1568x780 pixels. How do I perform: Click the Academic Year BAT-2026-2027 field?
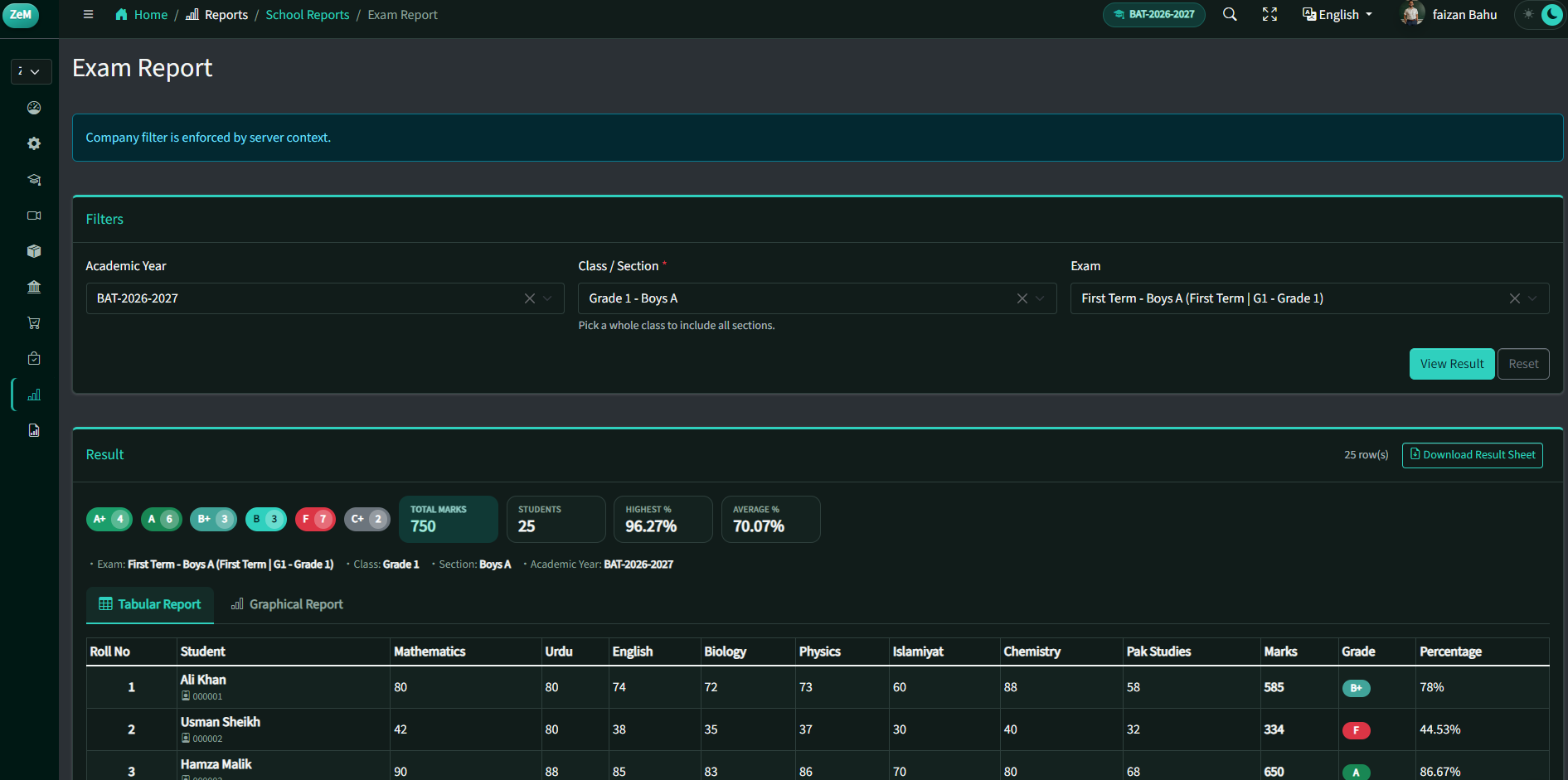point(325,298)
